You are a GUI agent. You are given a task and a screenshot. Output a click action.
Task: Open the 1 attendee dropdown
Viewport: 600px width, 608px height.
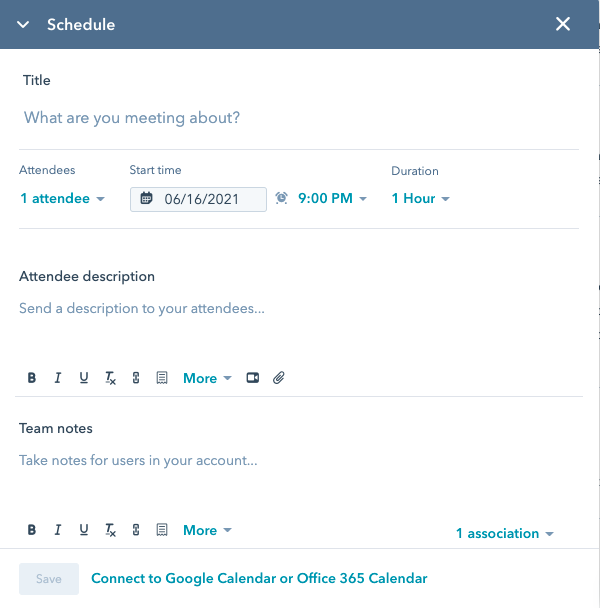tap(62, 199)
